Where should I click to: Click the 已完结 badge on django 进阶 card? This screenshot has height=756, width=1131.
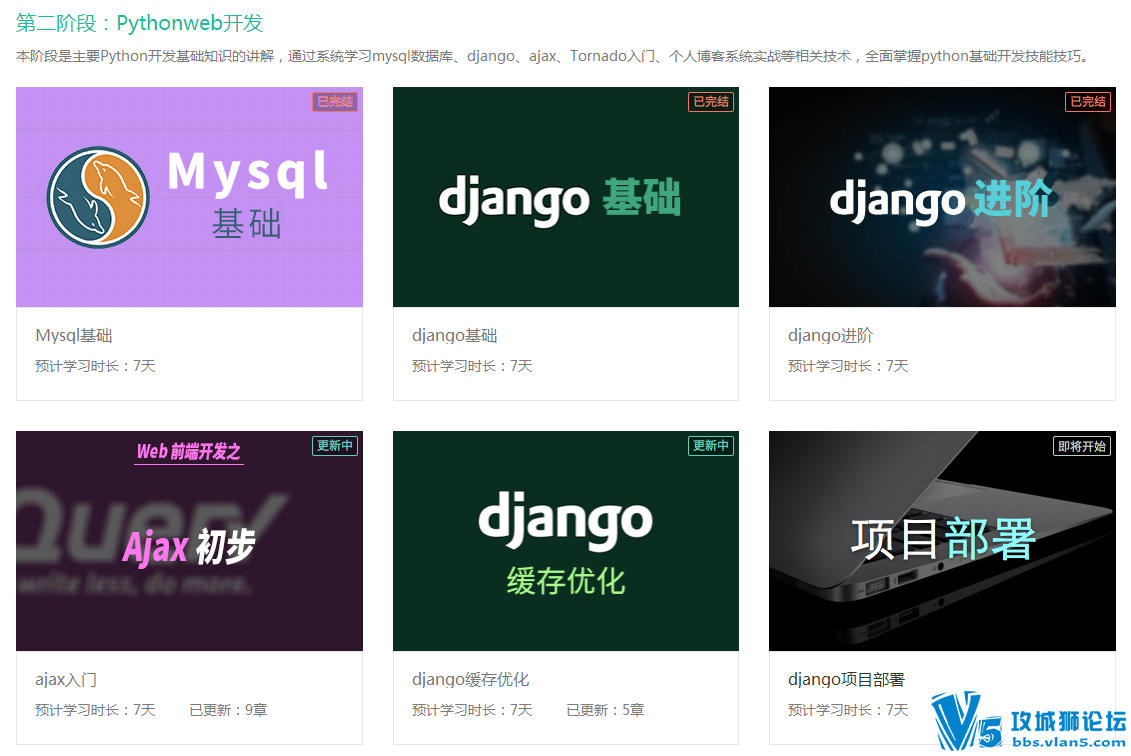click(x=1088, y=102)
